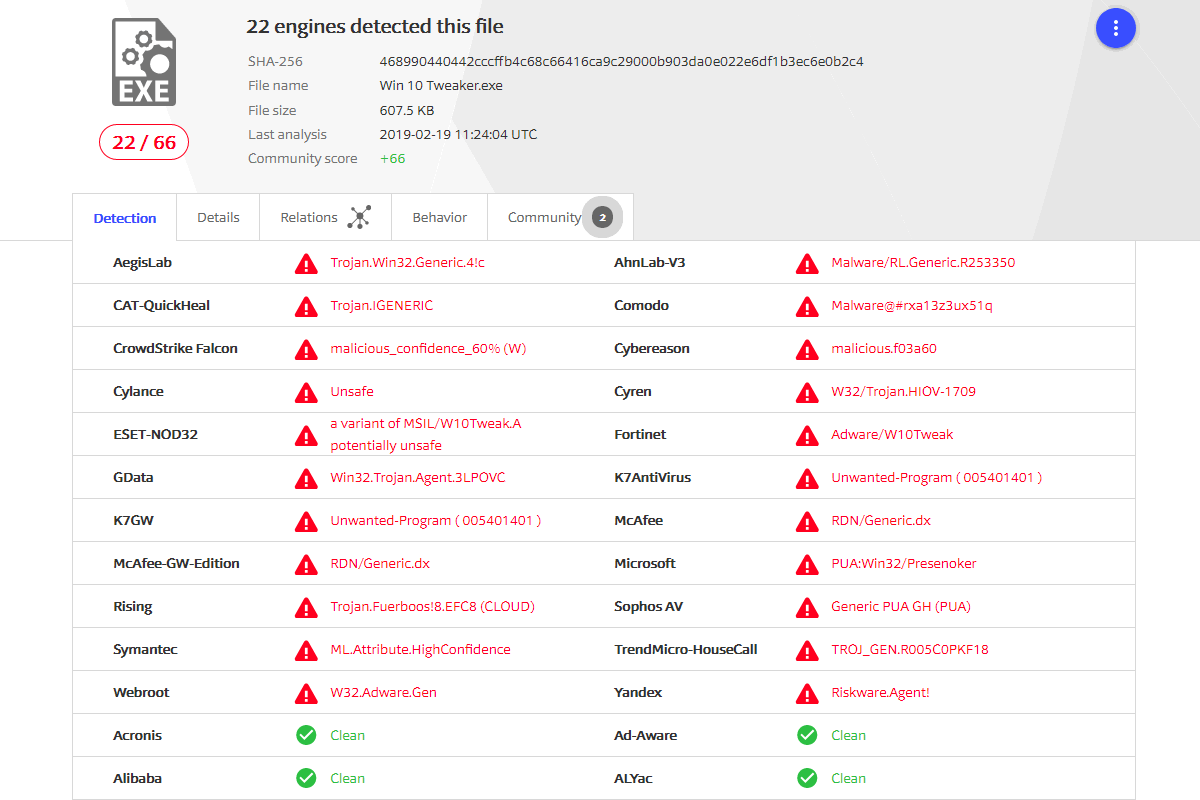
Task: Click warning icon beside AhnLab-V3 result
Action: click(x=807, y=263)
